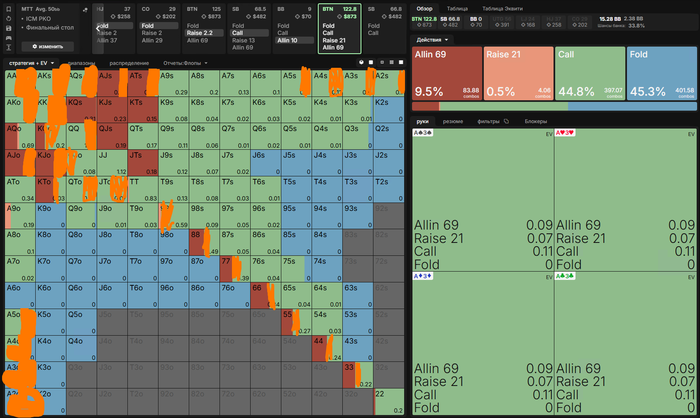The width and height of the screenshot is (700, 418).
Task: Open the gamepad practice icon
Action: pos(8,38)
